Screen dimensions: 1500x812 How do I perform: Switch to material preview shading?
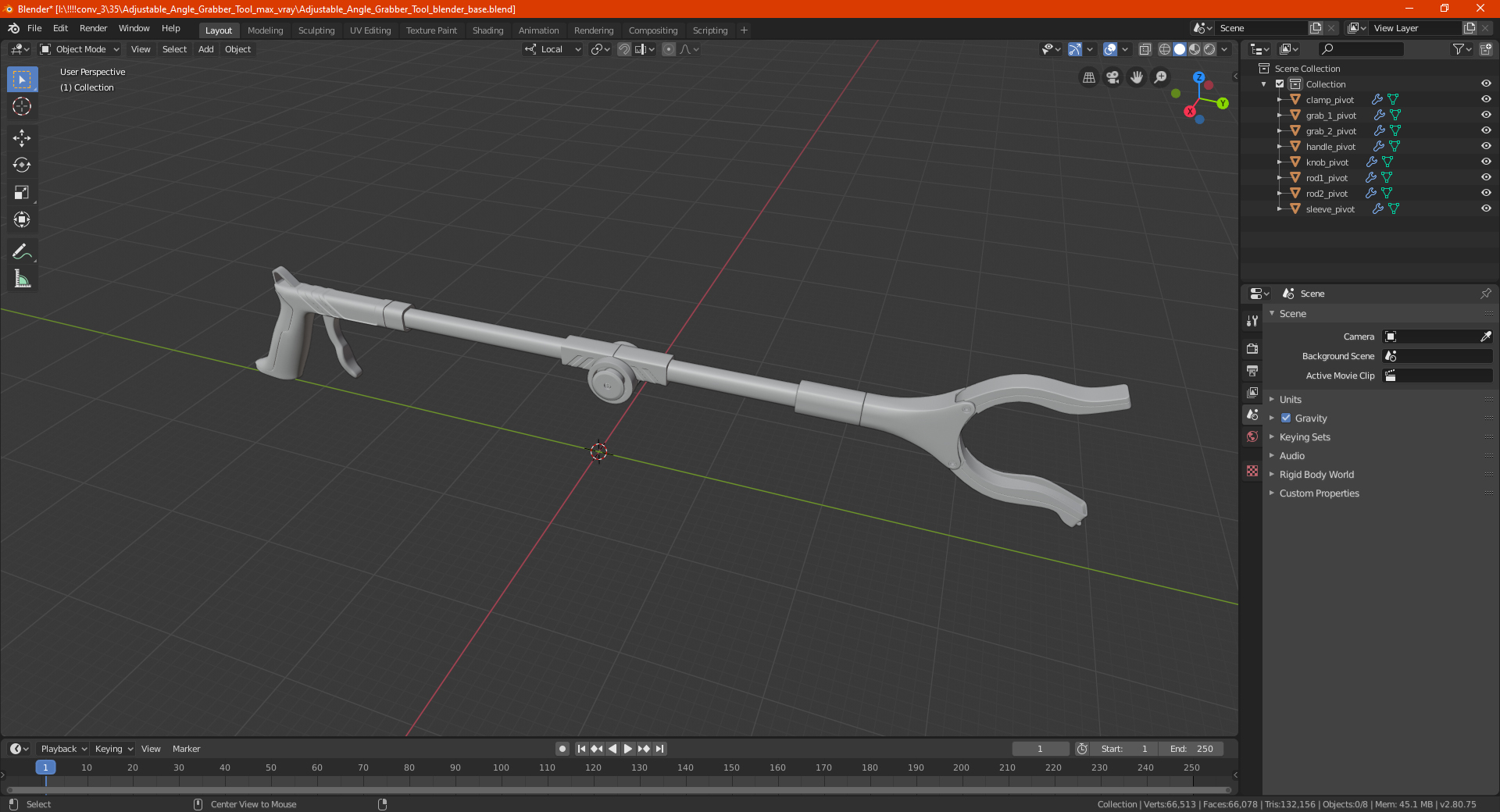(x=1195, y=49)
